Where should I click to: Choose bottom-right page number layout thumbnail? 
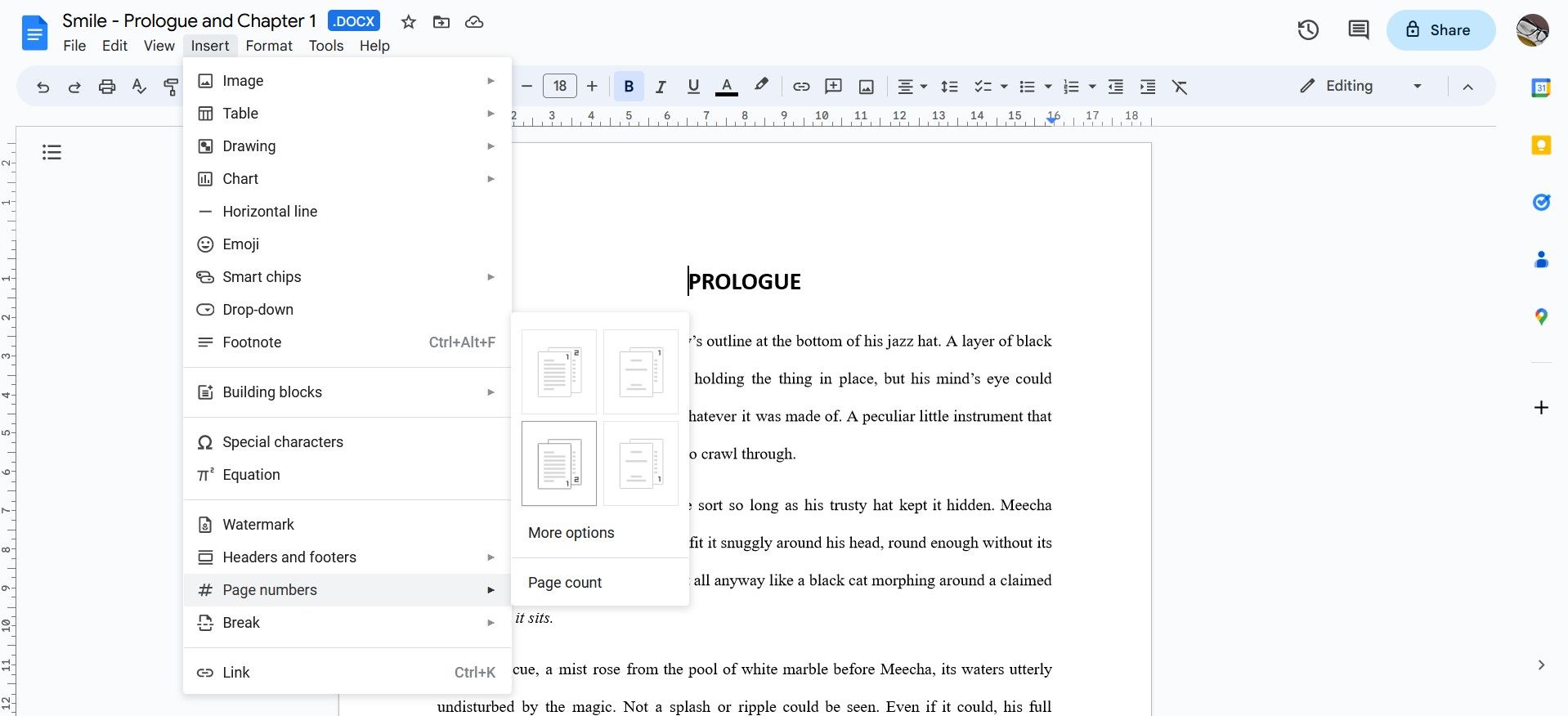coord(640,463)
